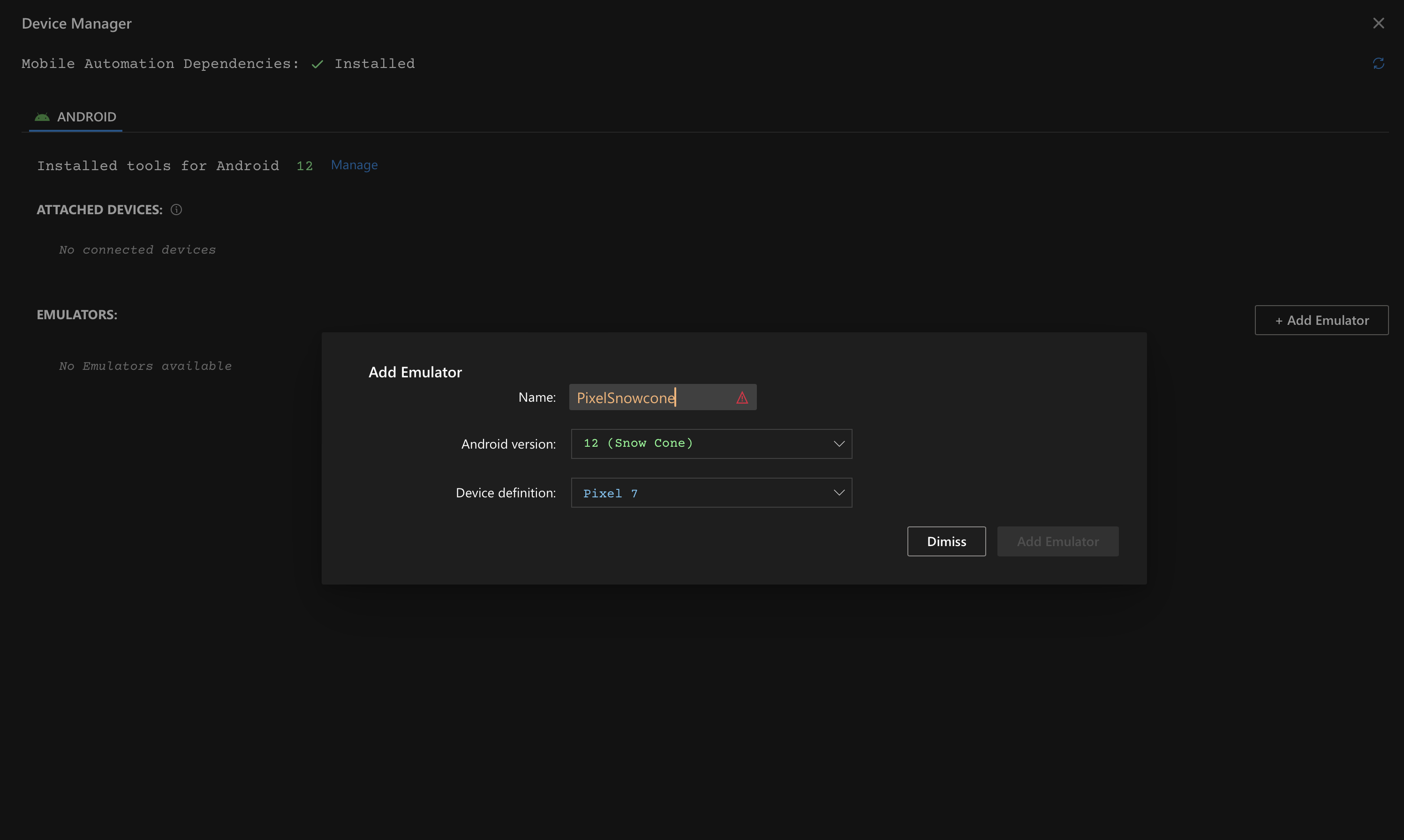
Task: Click the green Android robot icon
Action: point(42,117)
